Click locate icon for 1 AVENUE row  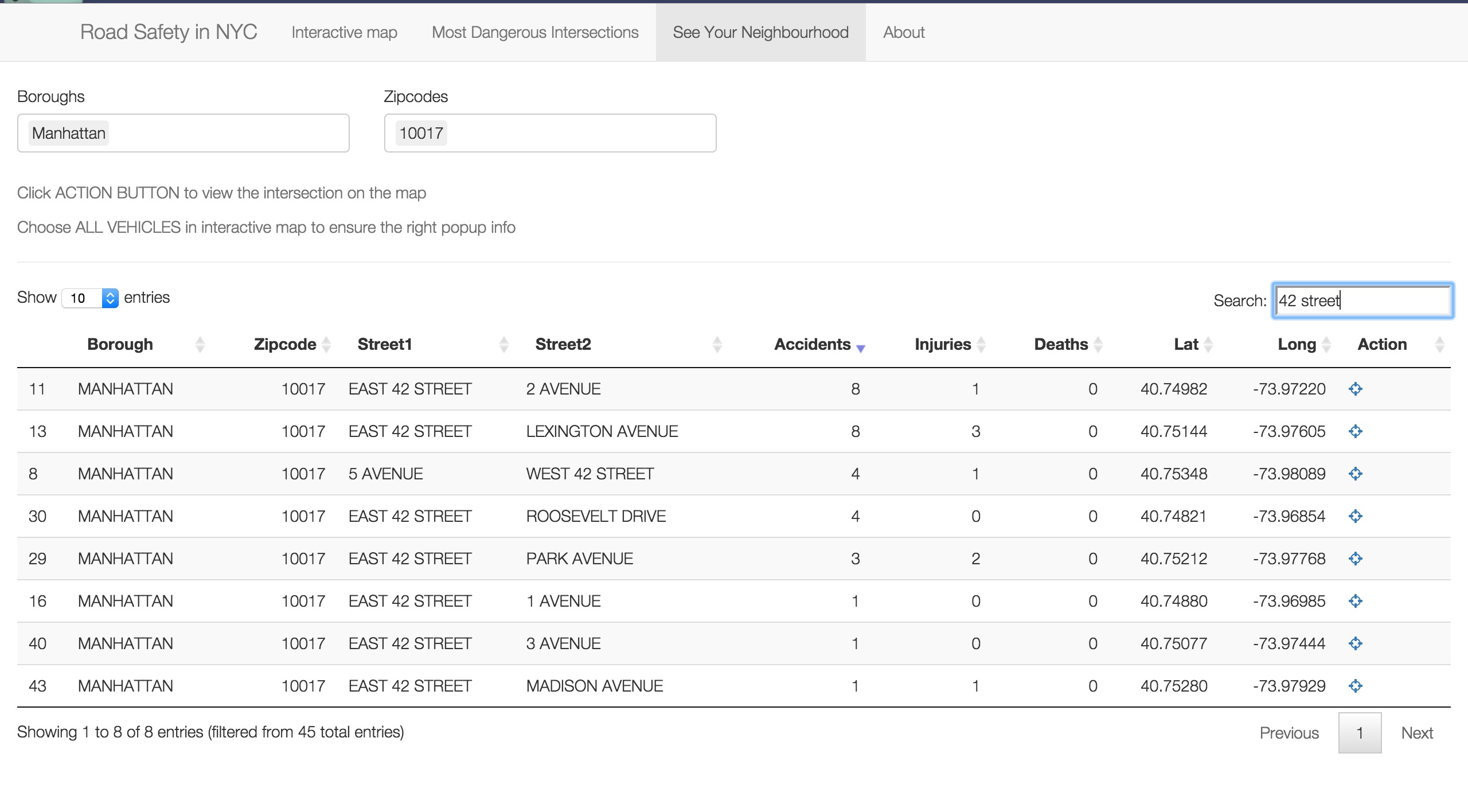pyautogui.click(x=1355, y=601)
